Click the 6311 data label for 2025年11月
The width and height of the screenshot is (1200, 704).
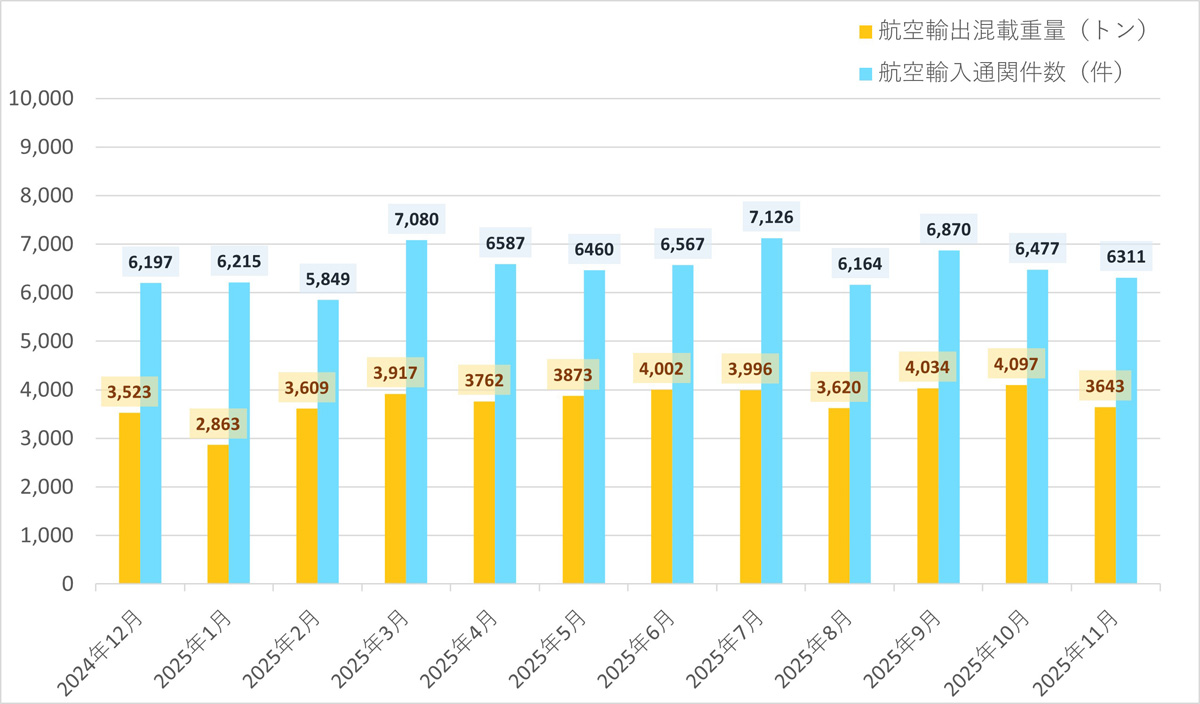pos(1126,257)
